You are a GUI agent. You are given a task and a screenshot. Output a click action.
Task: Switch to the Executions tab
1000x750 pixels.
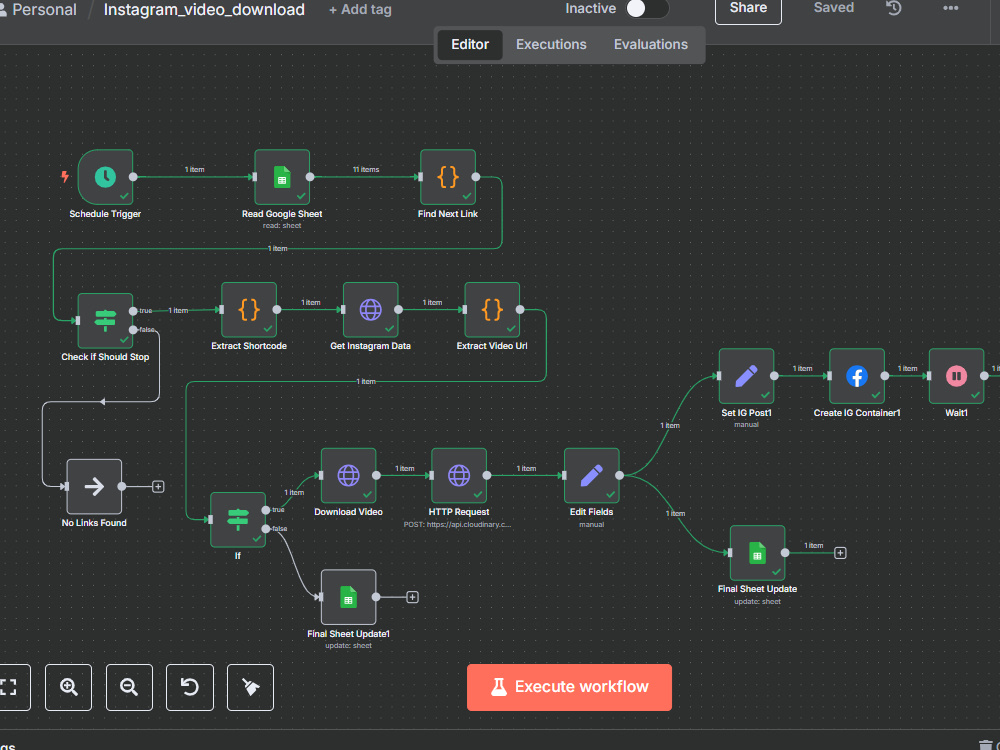(551, 45)
